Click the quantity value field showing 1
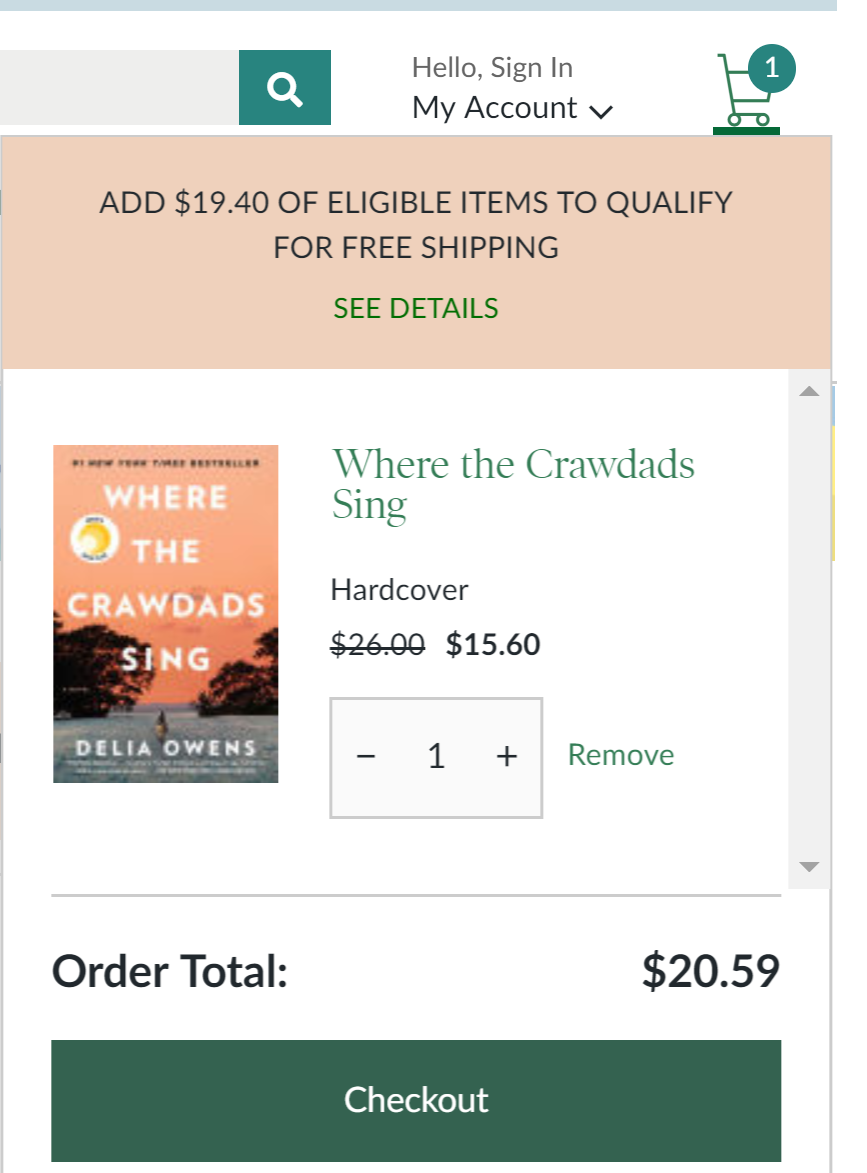The image size is (867, 1173). pos(436,757)
